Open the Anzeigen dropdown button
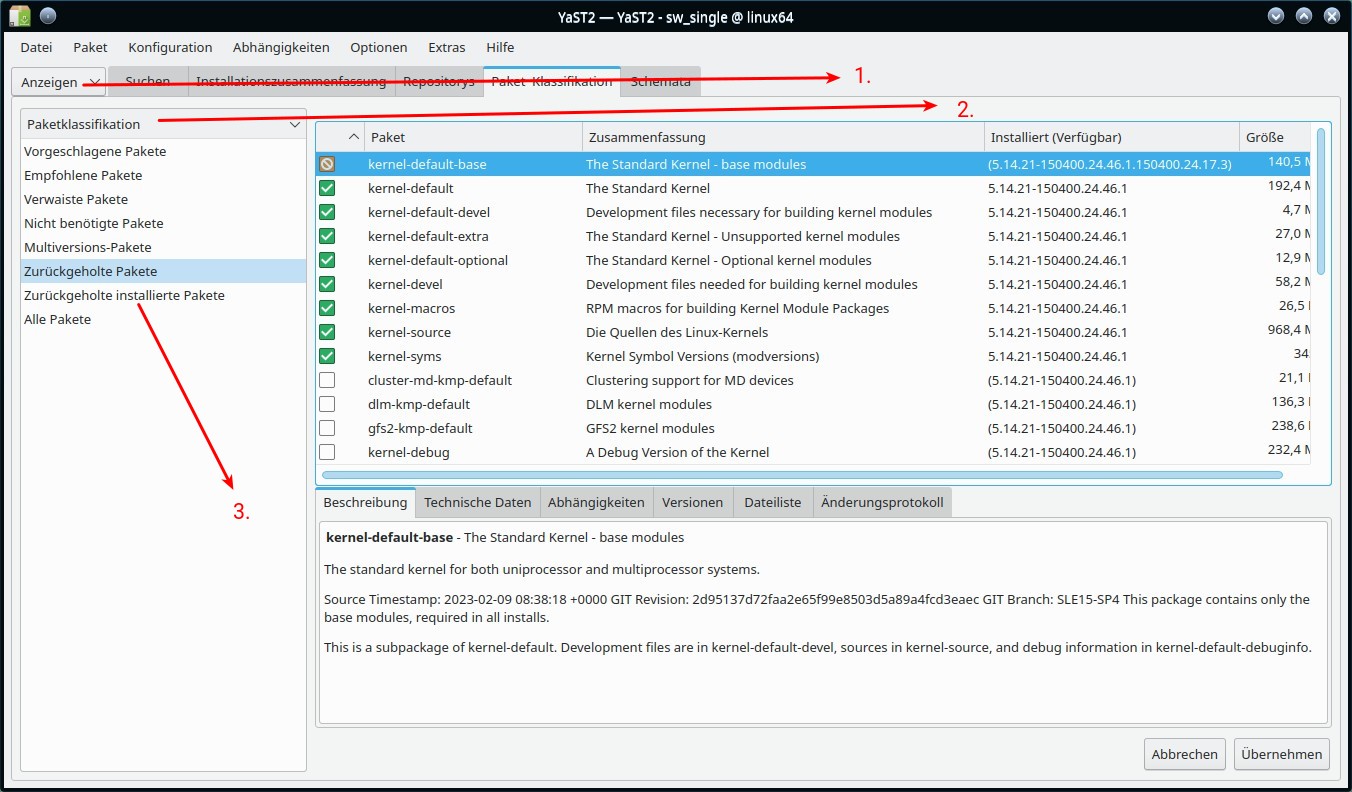The height and width of the screenshot is (792, 1352). pyautogui.click(x=59, y=82)
